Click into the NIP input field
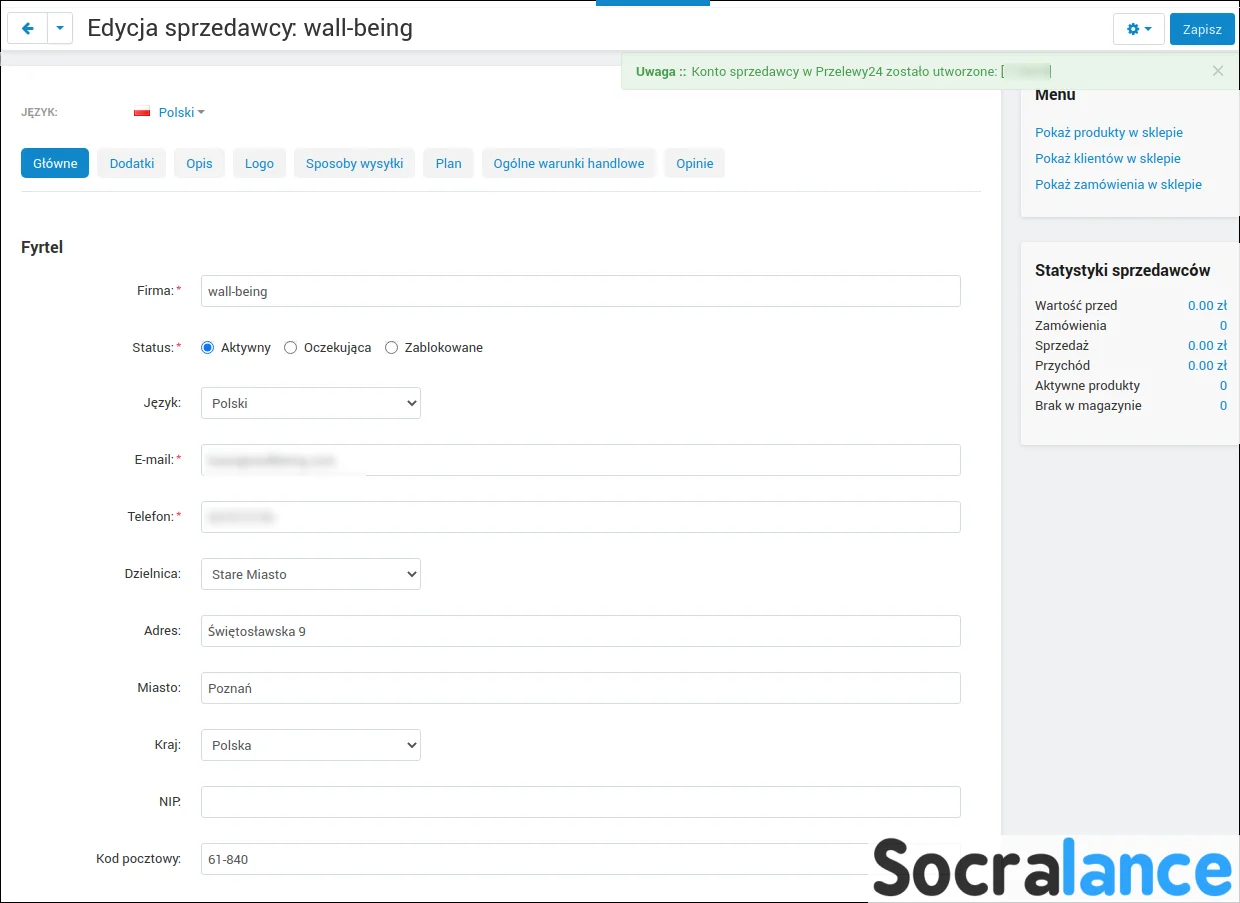This screenshot has width=1240, height=903. pos(580,802)
